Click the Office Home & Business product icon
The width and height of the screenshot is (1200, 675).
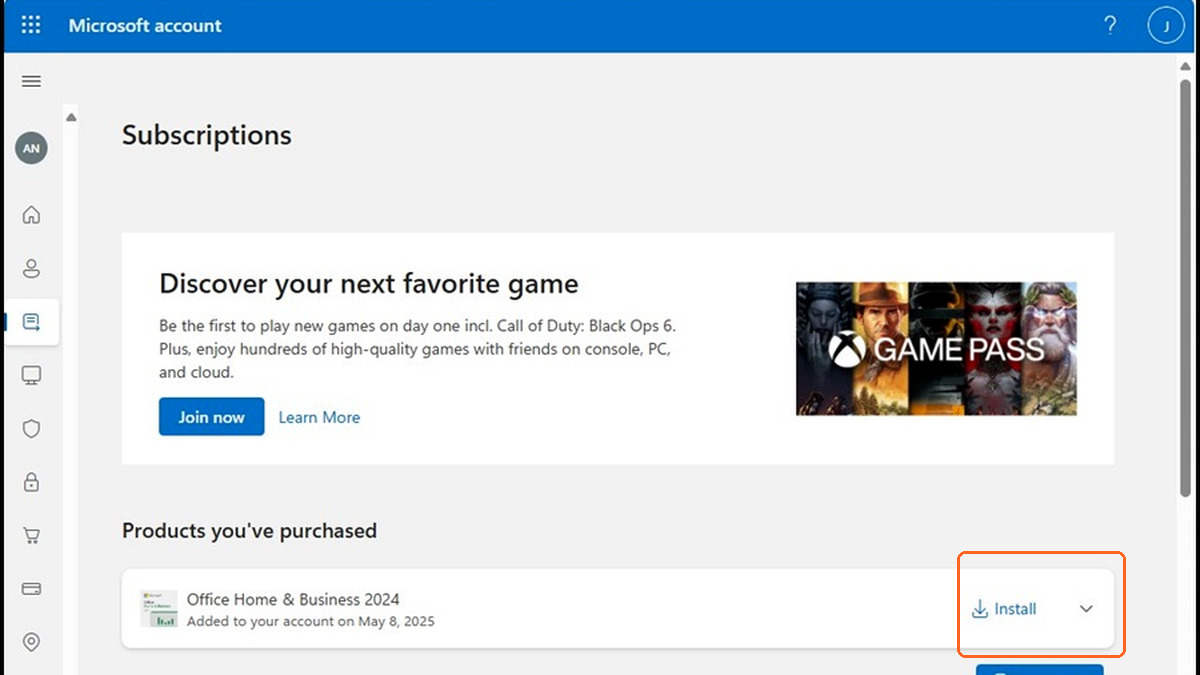(159, 608)
